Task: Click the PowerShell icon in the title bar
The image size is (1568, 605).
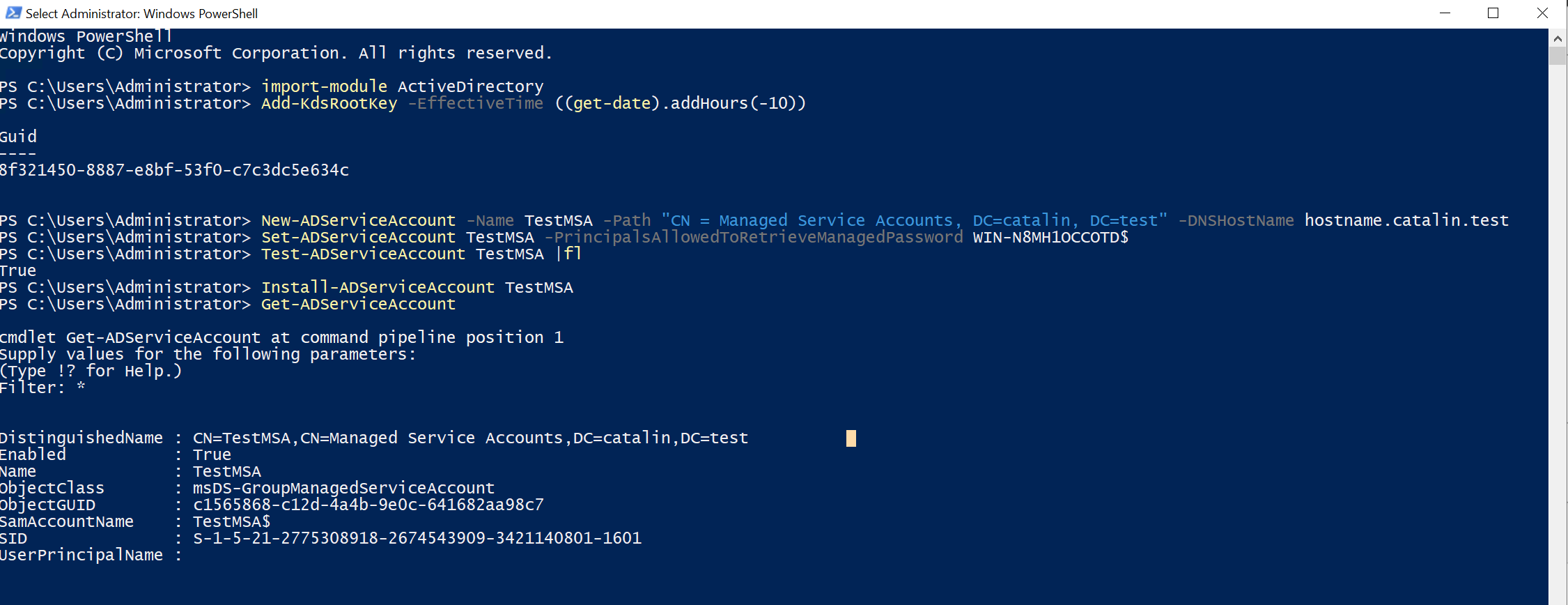Action: (13, 13)
